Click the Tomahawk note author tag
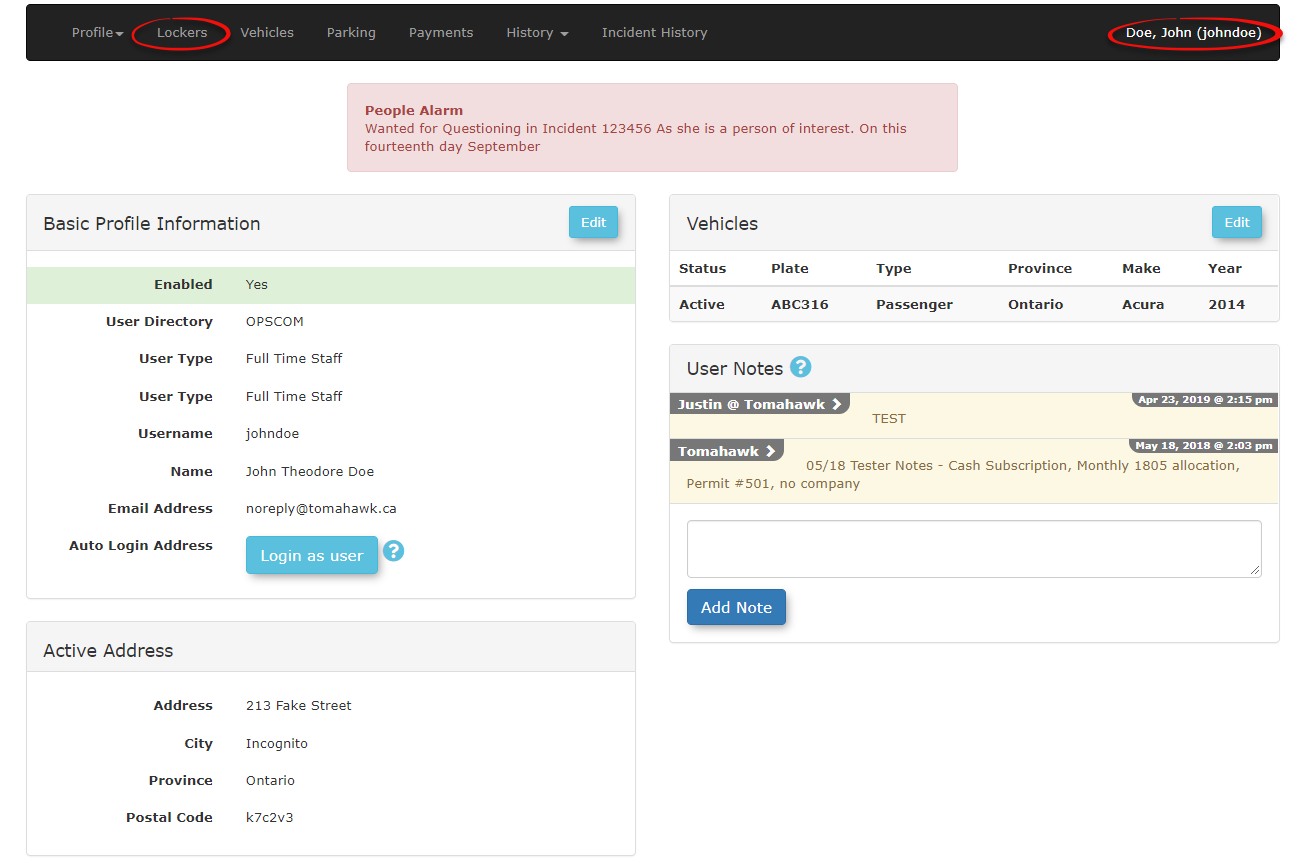Image resolution: width=1300 pixels, height=863 pixels. (726, 451)
